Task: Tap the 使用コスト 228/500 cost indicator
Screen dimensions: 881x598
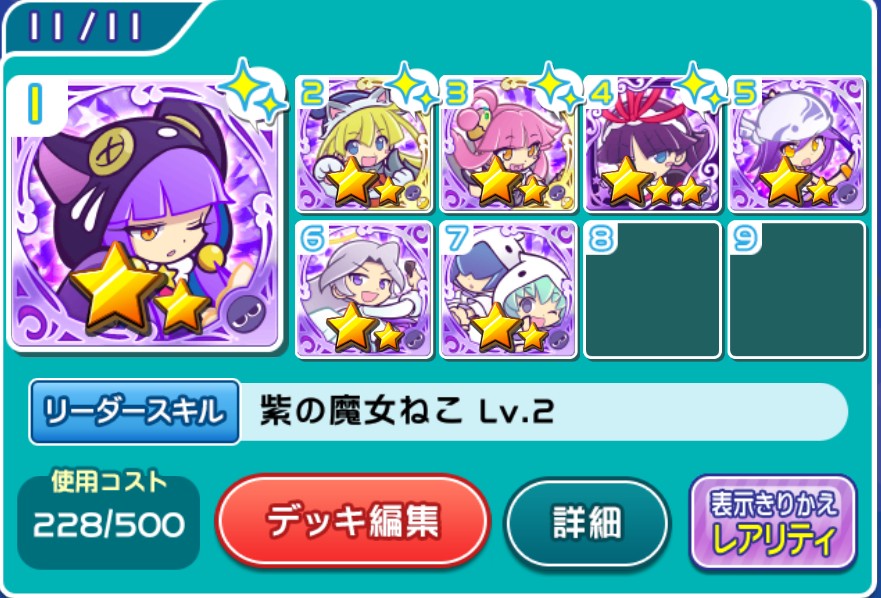Action: 108,519
